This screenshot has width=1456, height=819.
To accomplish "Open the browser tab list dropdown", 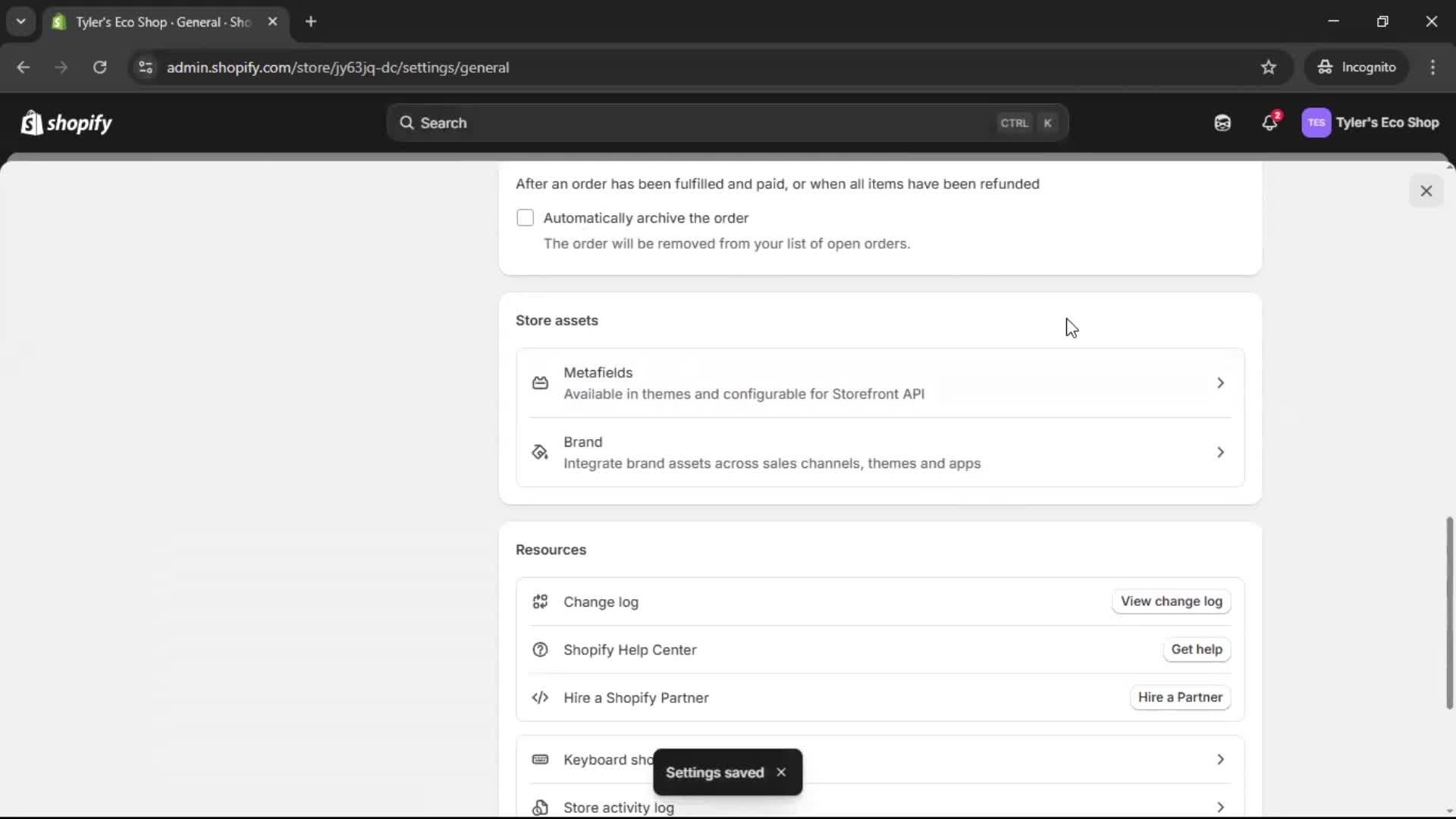I will 20,21.
